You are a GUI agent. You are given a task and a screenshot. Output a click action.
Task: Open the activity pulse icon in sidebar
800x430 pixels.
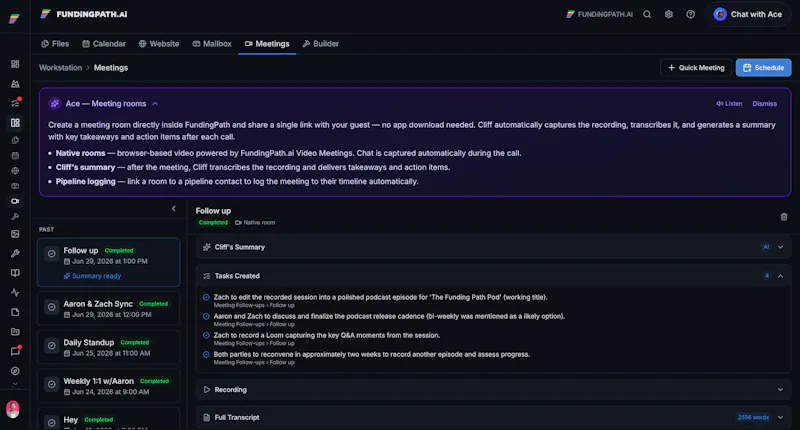point(15,293)
